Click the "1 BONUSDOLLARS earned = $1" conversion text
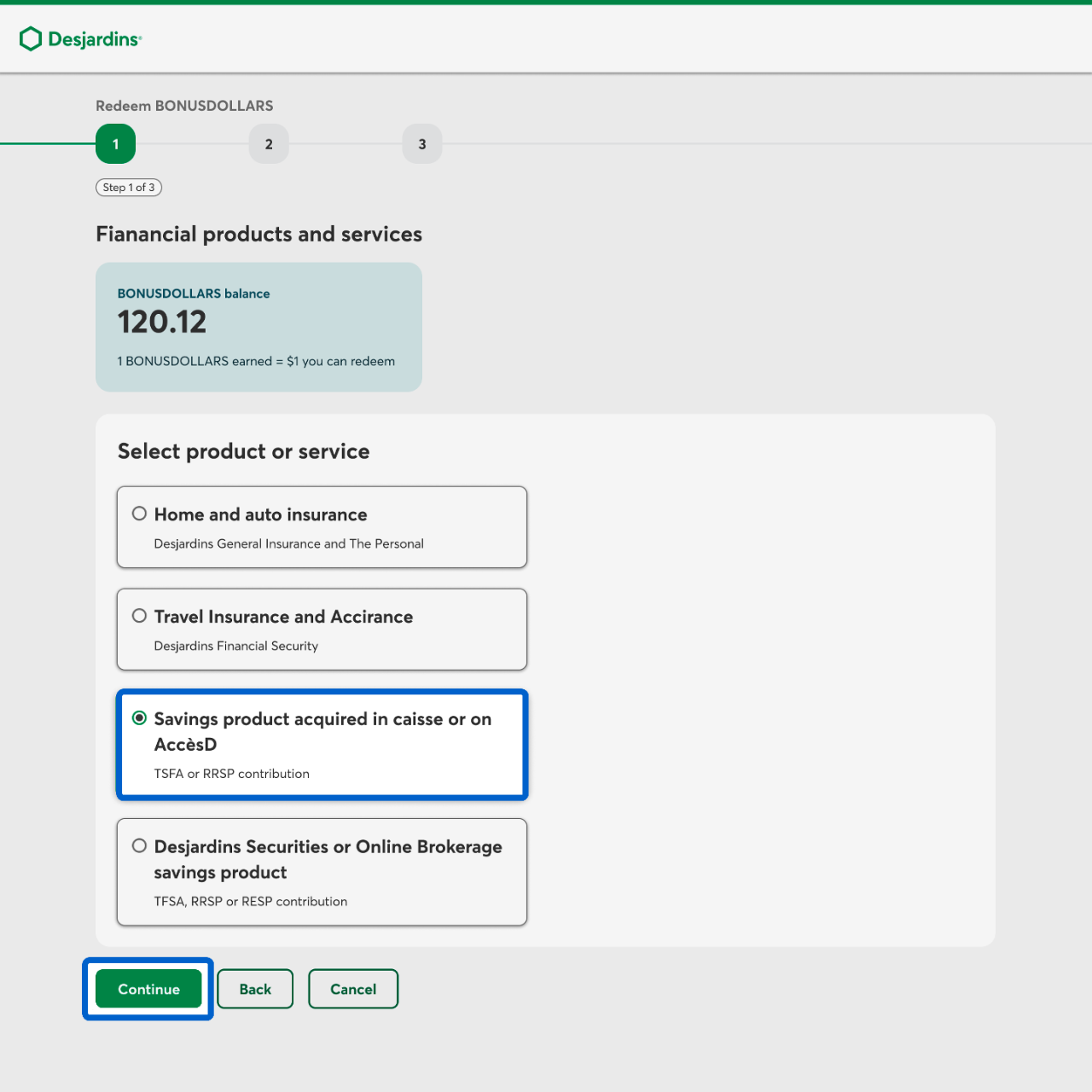 click(x=256, y=362)
